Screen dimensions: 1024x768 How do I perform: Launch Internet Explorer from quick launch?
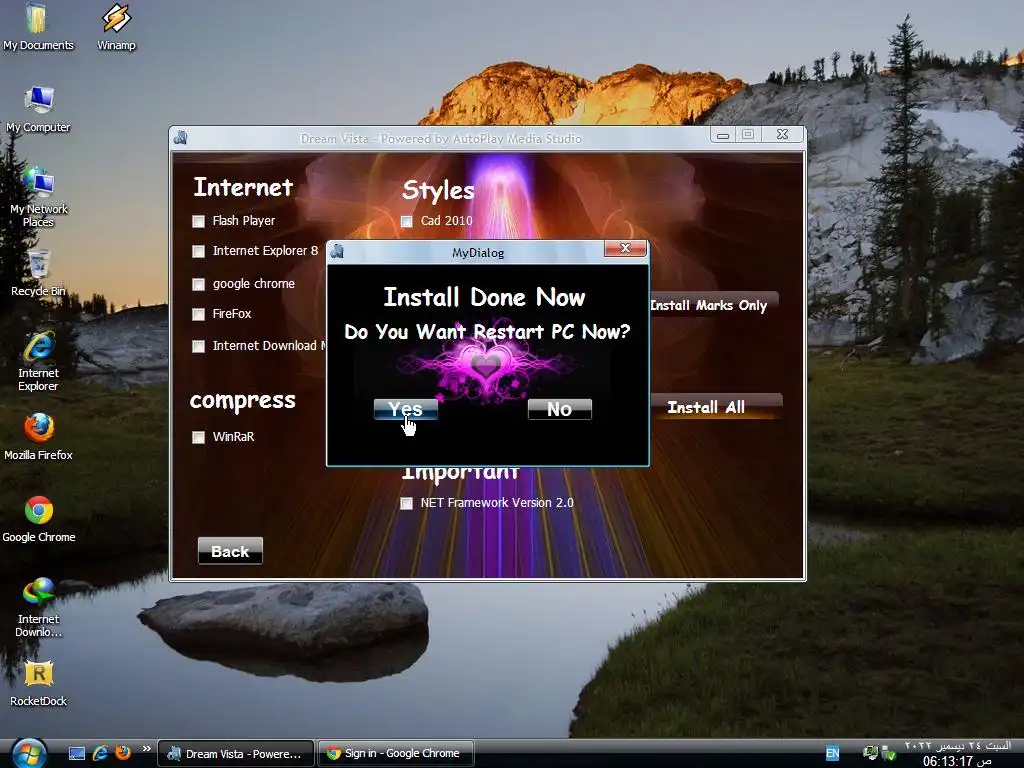pos(100,754)
